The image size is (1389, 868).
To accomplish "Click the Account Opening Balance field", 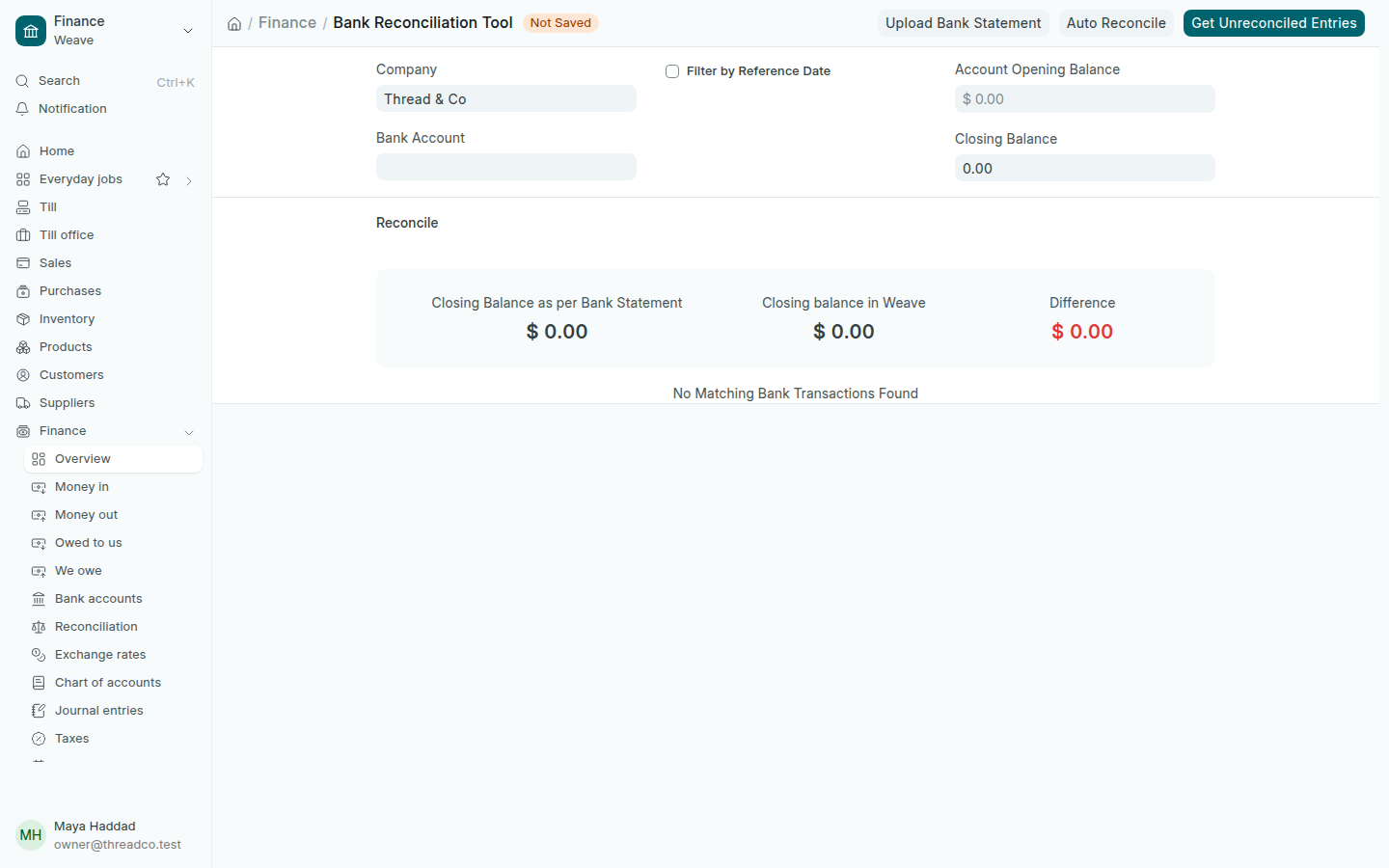I will click(x=1085, y=98).
